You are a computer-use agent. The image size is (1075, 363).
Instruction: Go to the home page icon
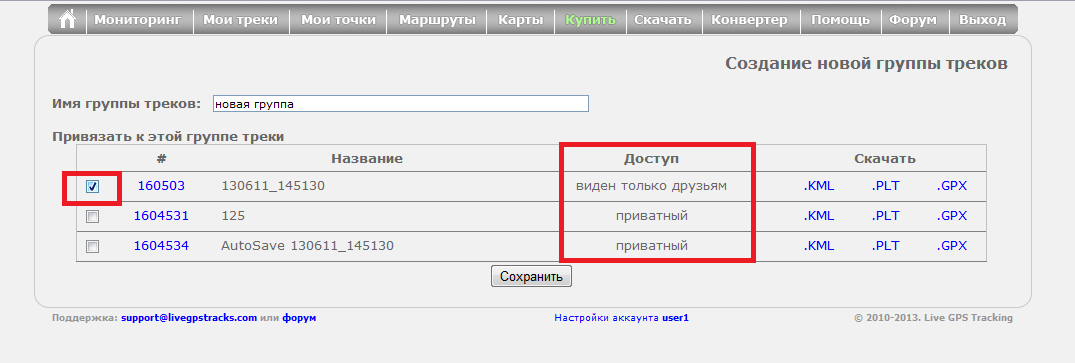[x=67, y=20]
